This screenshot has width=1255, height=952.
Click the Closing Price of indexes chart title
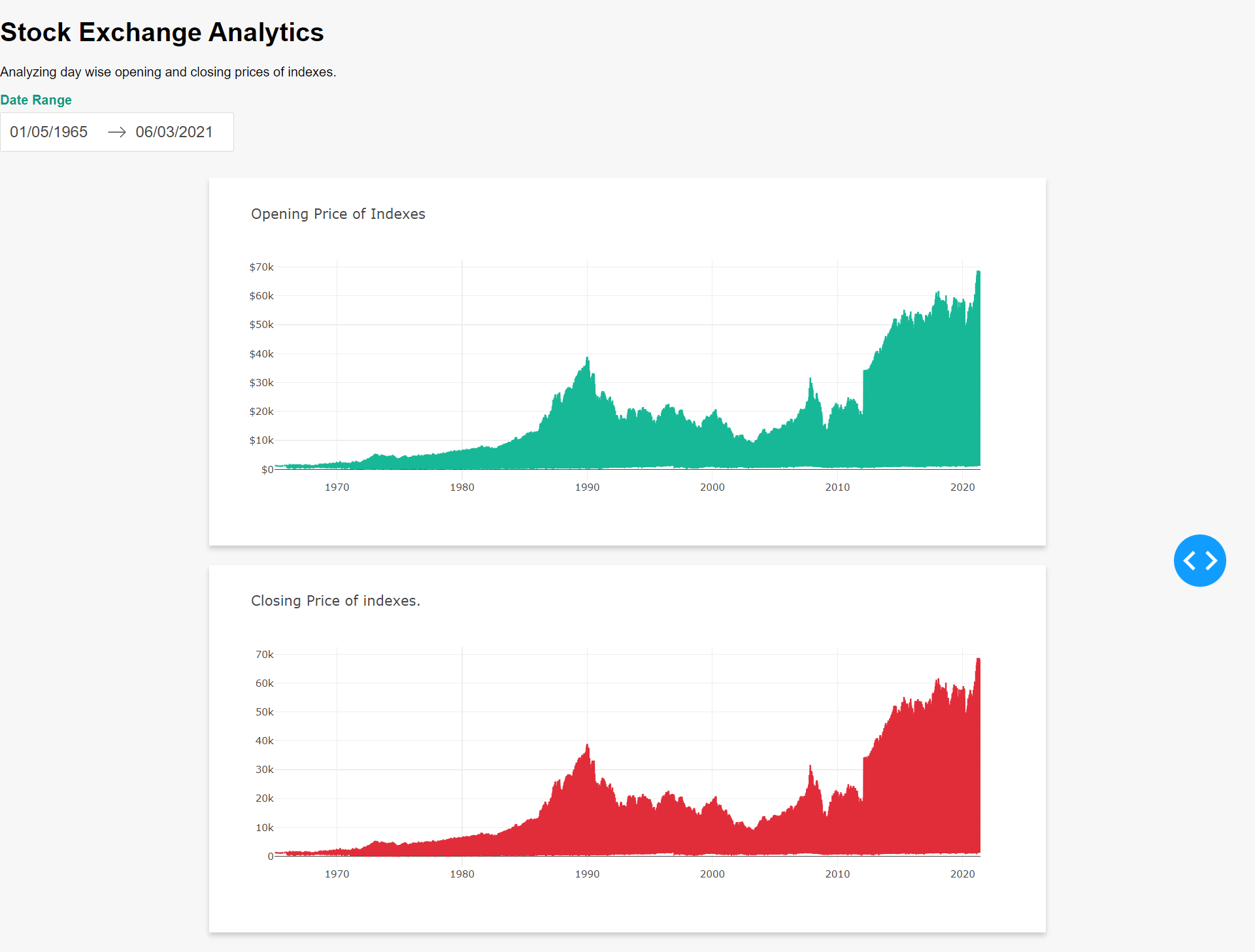click(336, 600)
